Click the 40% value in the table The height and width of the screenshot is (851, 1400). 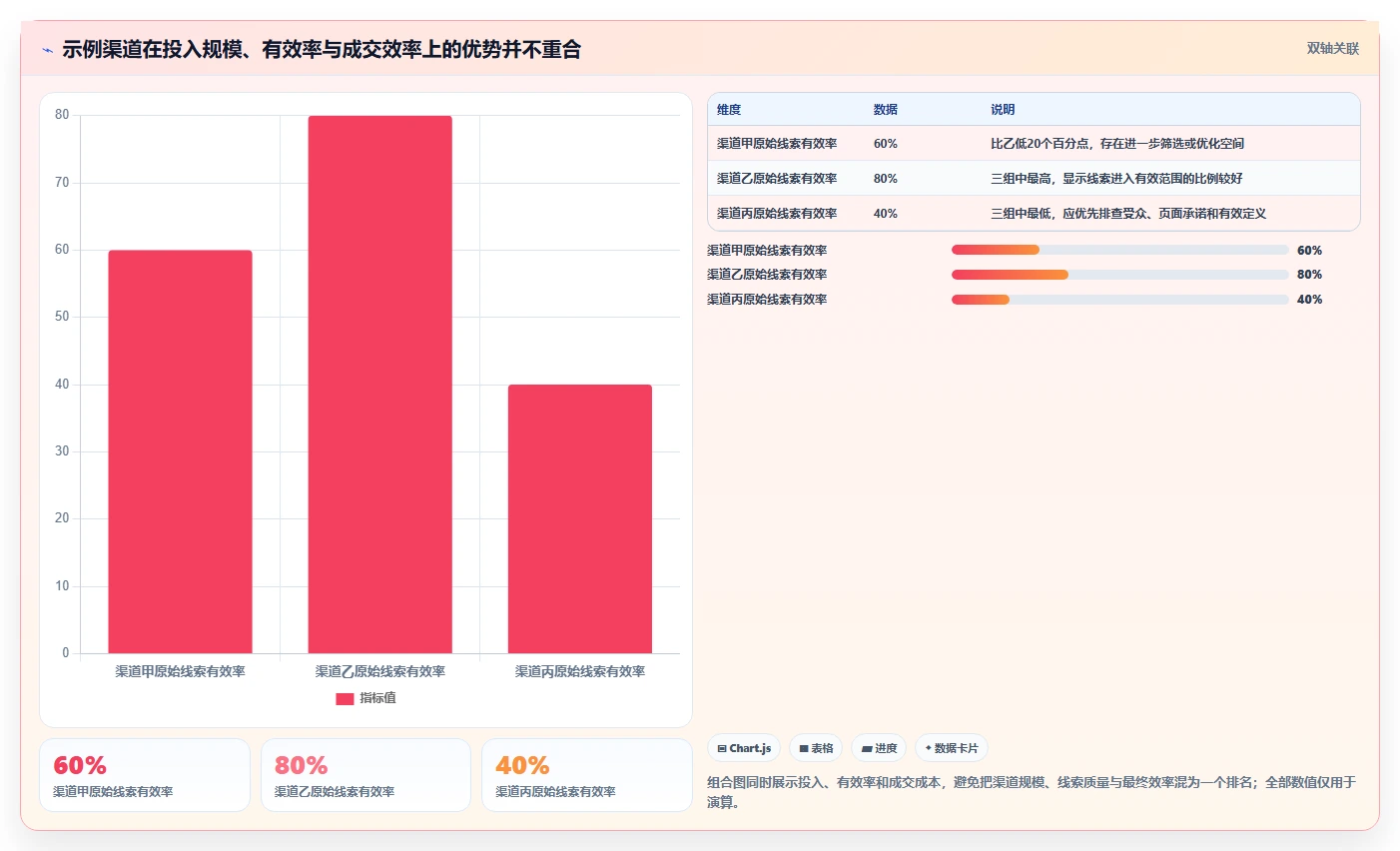(886, 214)
